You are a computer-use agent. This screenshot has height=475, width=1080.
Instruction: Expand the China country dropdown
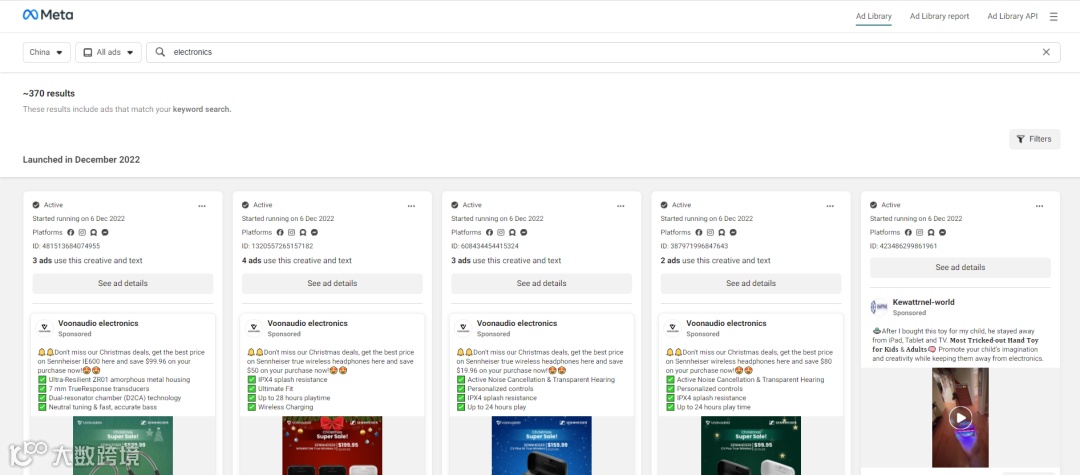47,52
